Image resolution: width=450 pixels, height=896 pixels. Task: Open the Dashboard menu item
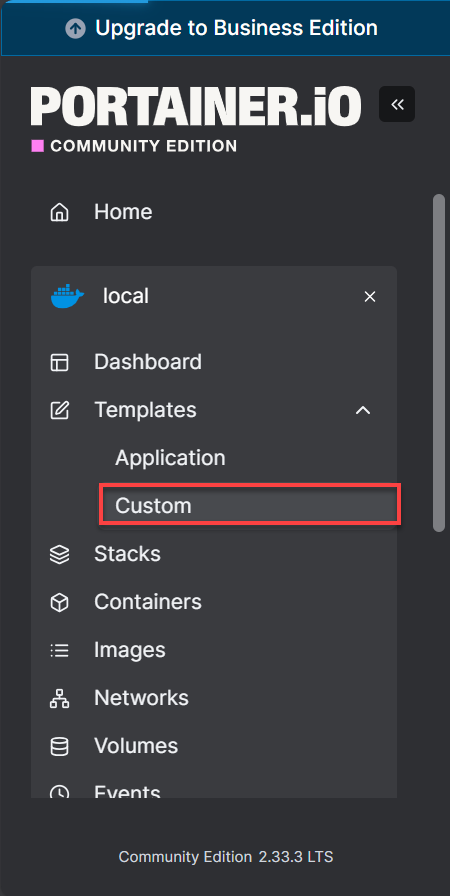148,362
